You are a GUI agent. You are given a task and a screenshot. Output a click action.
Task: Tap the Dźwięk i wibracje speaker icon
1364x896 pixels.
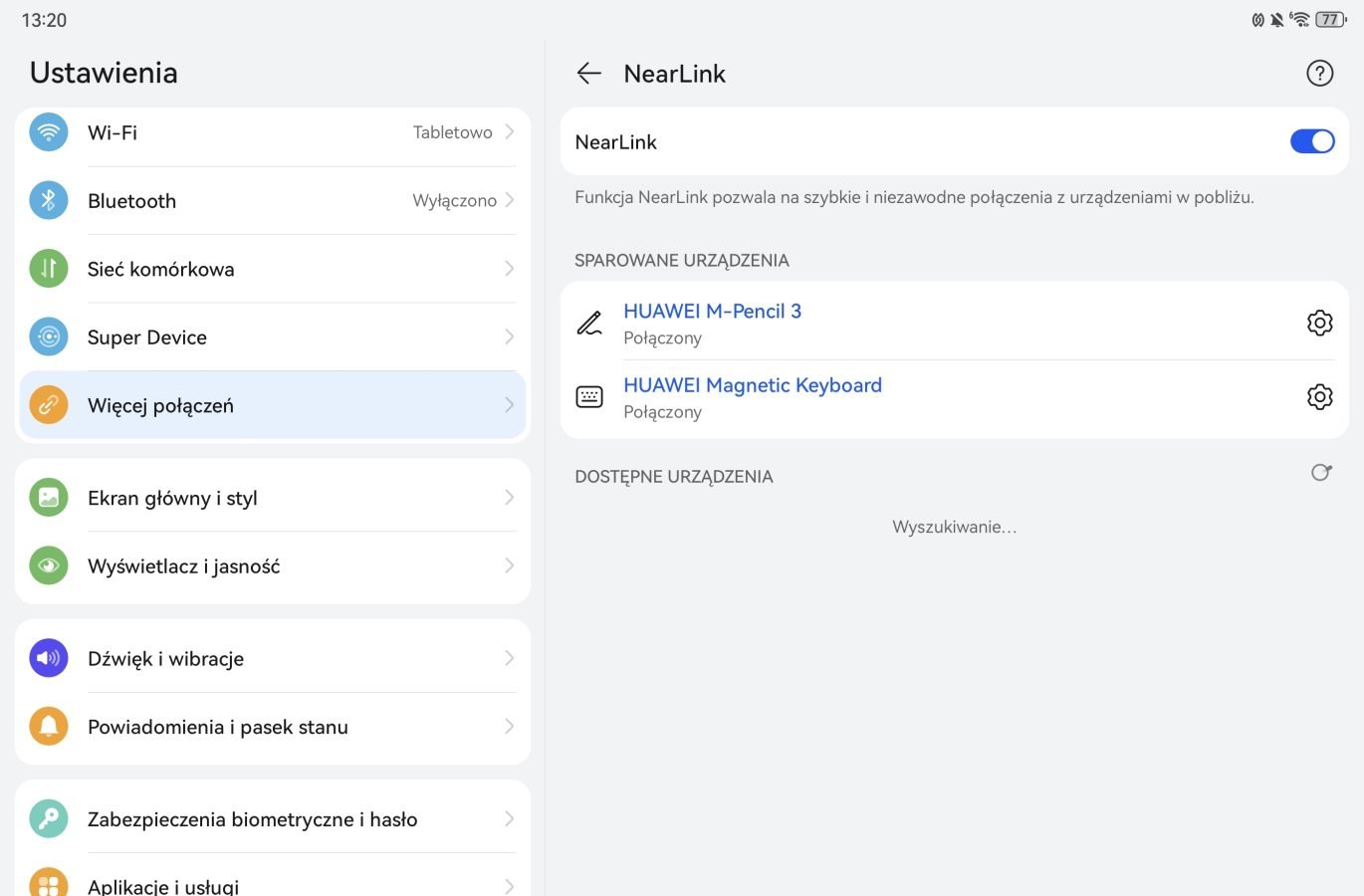(49, 658)
